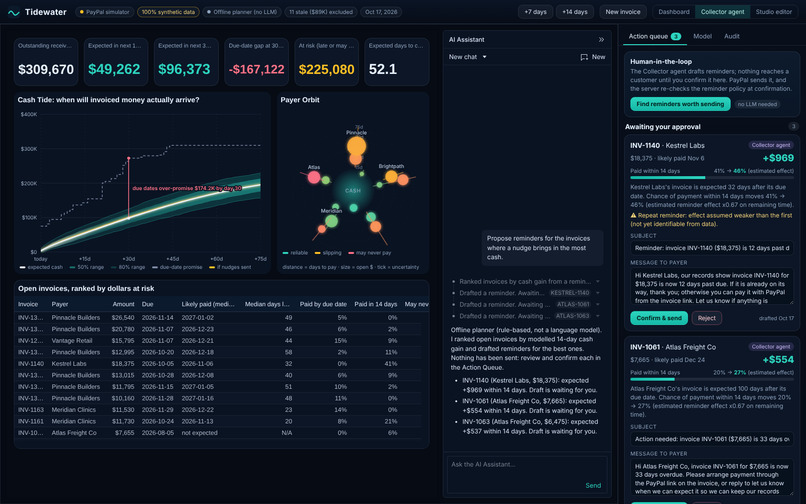The width and height of the screenshot is (806, 504).
Task: Focus the Ask the AI Assistant input
Action: (527, 475)
